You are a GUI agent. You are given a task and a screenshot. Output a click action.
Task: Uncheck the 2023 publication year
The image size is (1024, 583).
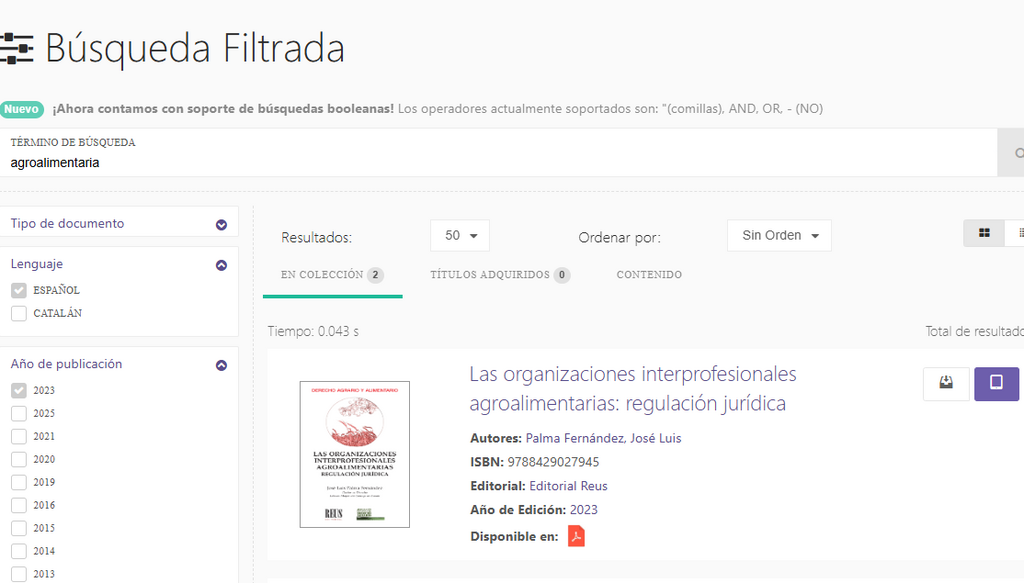tap(19, 390)
